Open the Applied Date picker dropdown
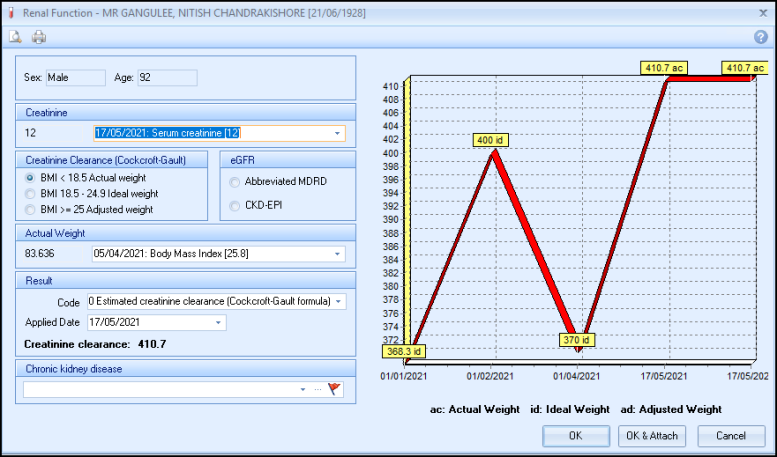This screenshot has height=457, width=777. click(x=219, y=322)
